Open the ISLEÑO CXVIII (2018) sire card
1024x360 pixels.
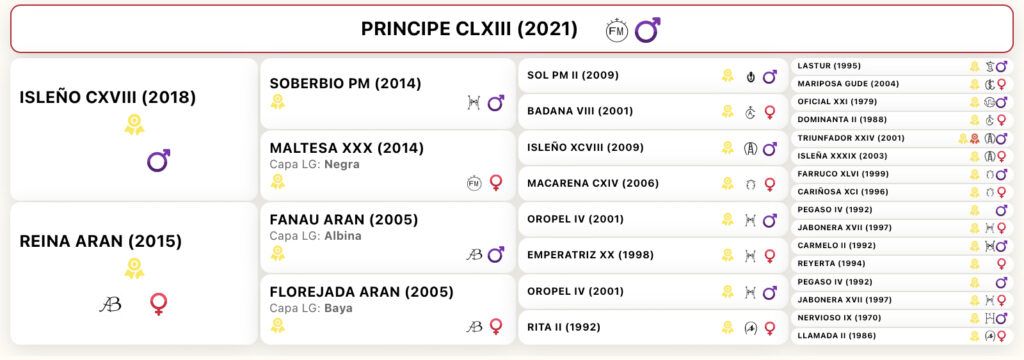pyautogui.click(x=135, y=129)
